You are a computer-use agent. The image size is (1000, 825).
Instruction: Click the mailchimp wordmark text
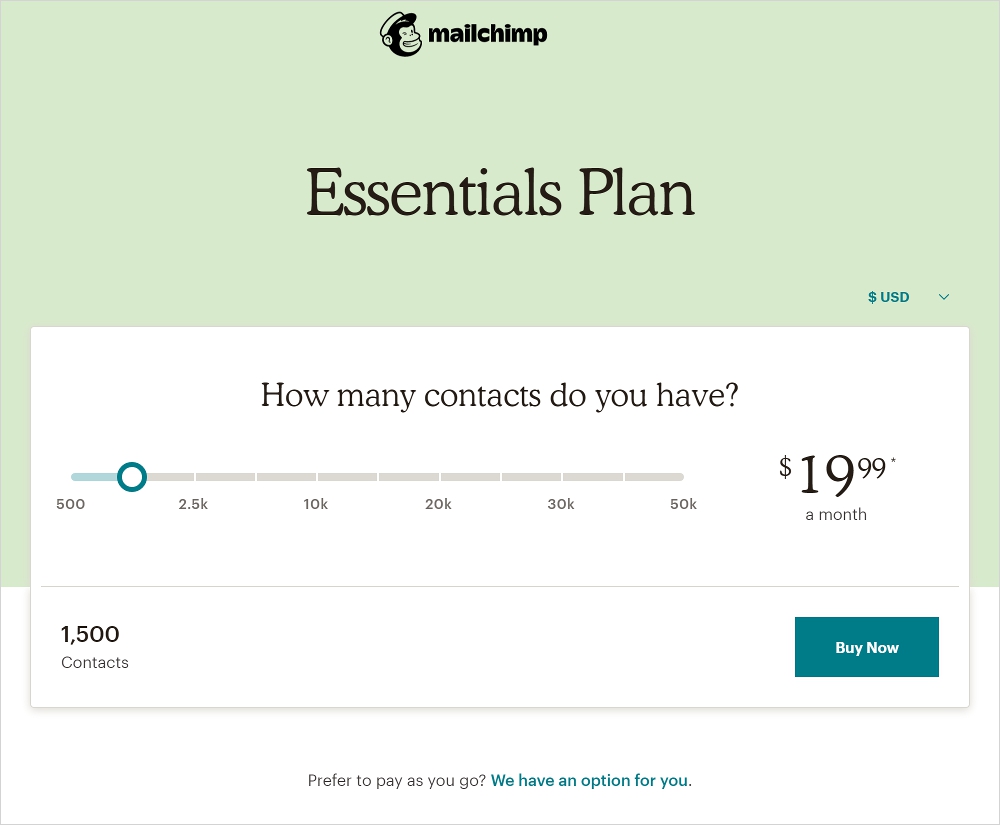pos(487,35)
